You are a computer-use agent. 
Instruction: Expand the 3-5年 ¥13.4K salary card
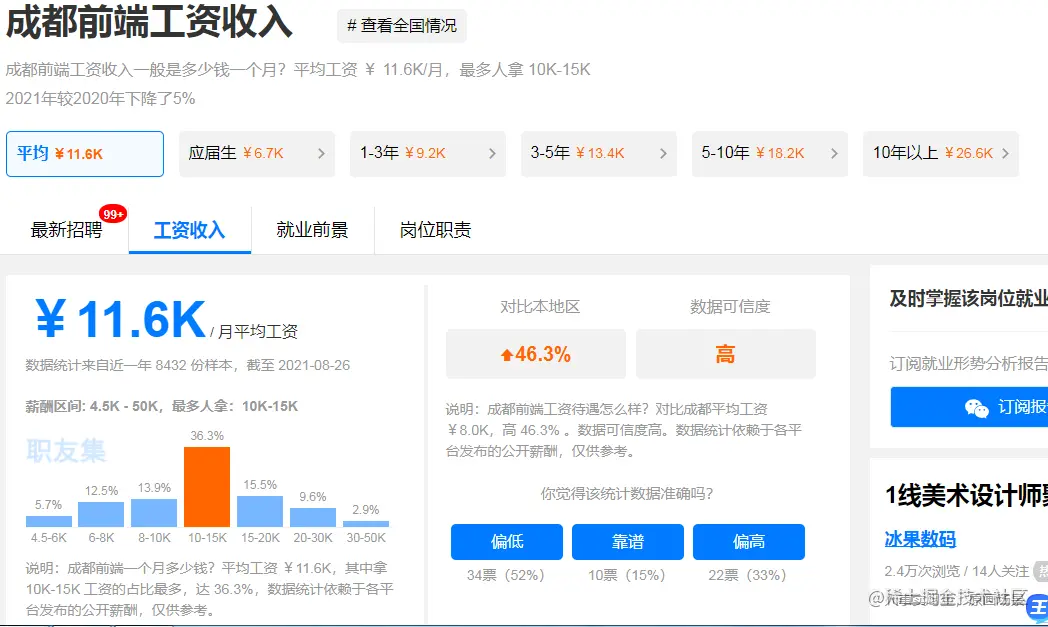coord(598,154)
